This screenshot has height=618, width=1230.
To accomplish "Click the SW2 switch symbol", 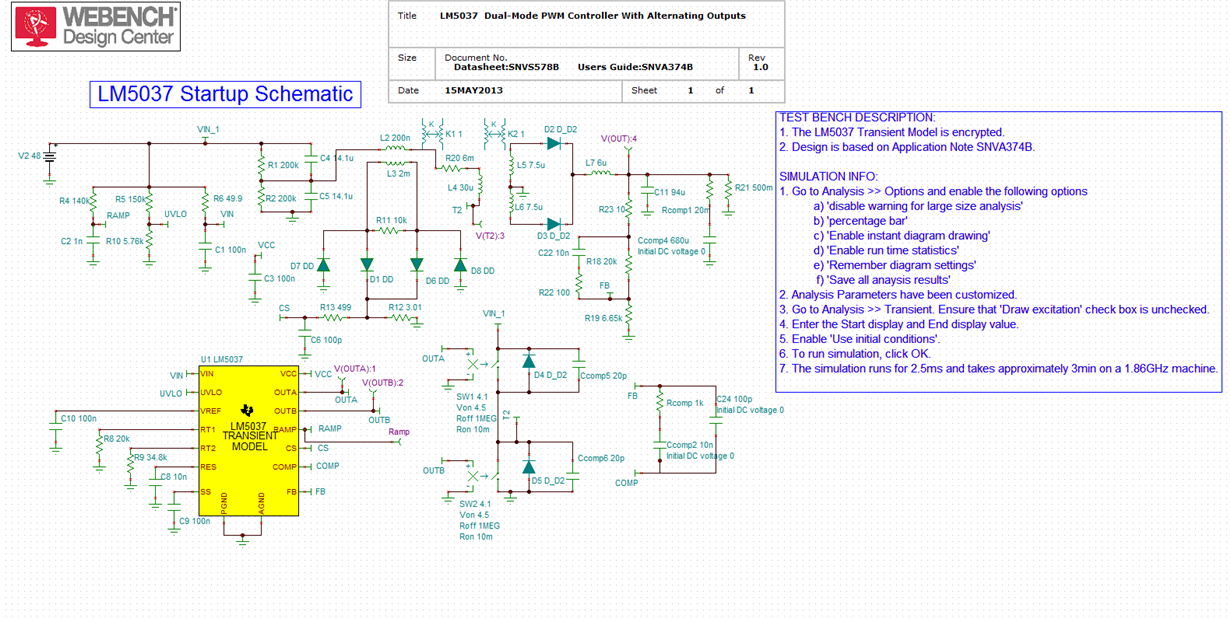I will (485, 476).
